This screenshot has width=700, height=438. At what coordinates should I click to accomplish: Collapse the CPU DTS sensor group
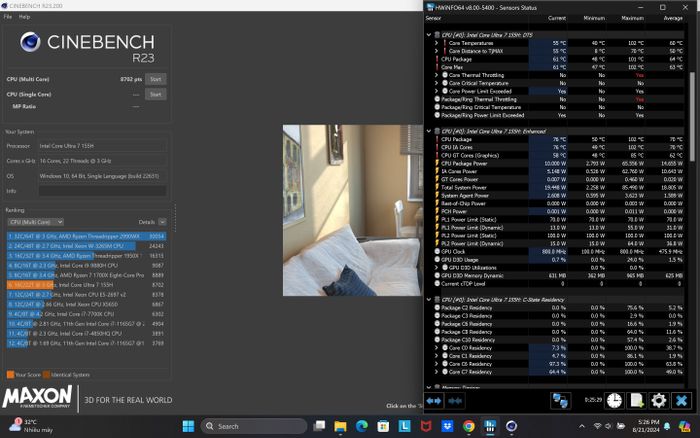[429, 35]
